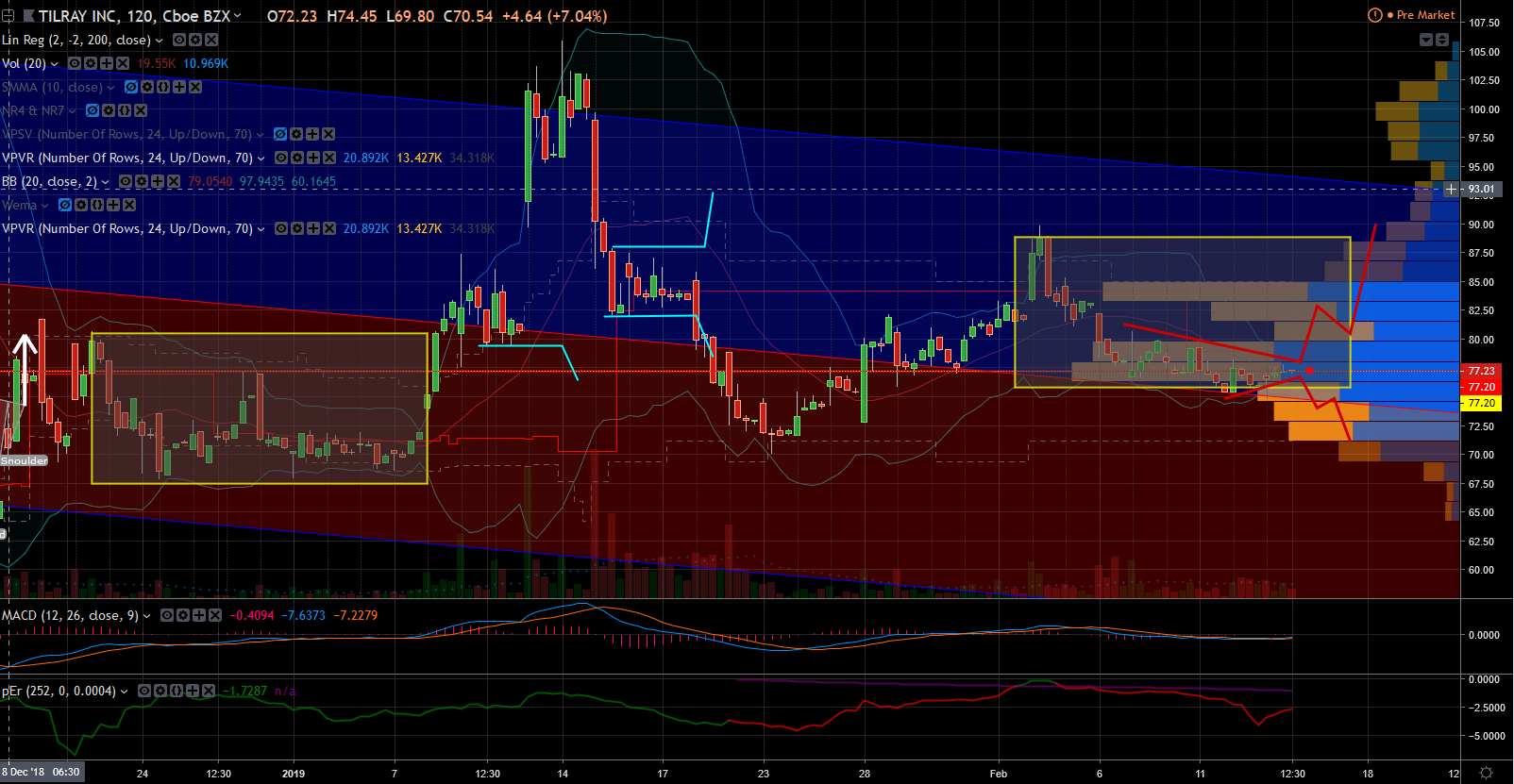View source code of Wema indicator
Image resolution: width=1514 pixels, height=784 pixels.
pyautogui.click(x=97, y=205)
